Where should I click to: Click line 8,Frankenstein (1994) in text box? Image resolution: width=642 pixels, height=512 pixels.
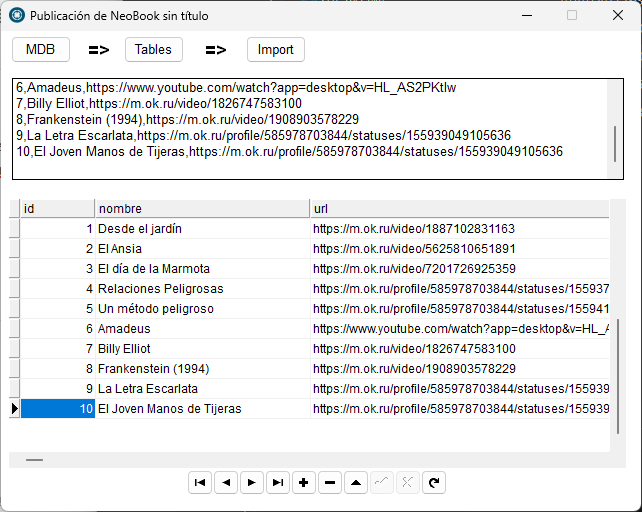click(x=188, y=120)
